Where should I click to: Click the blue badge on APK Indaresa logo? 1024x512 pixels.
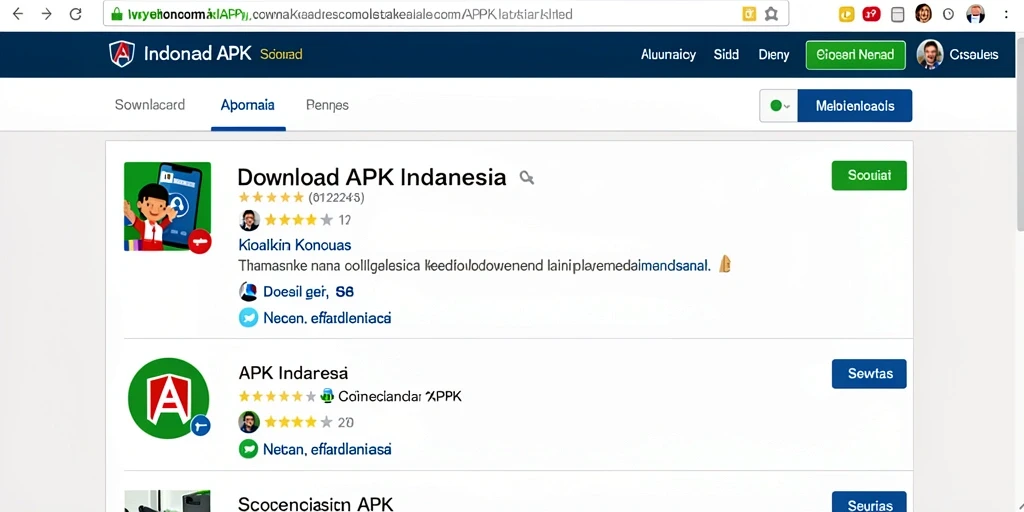click(200, 426)
